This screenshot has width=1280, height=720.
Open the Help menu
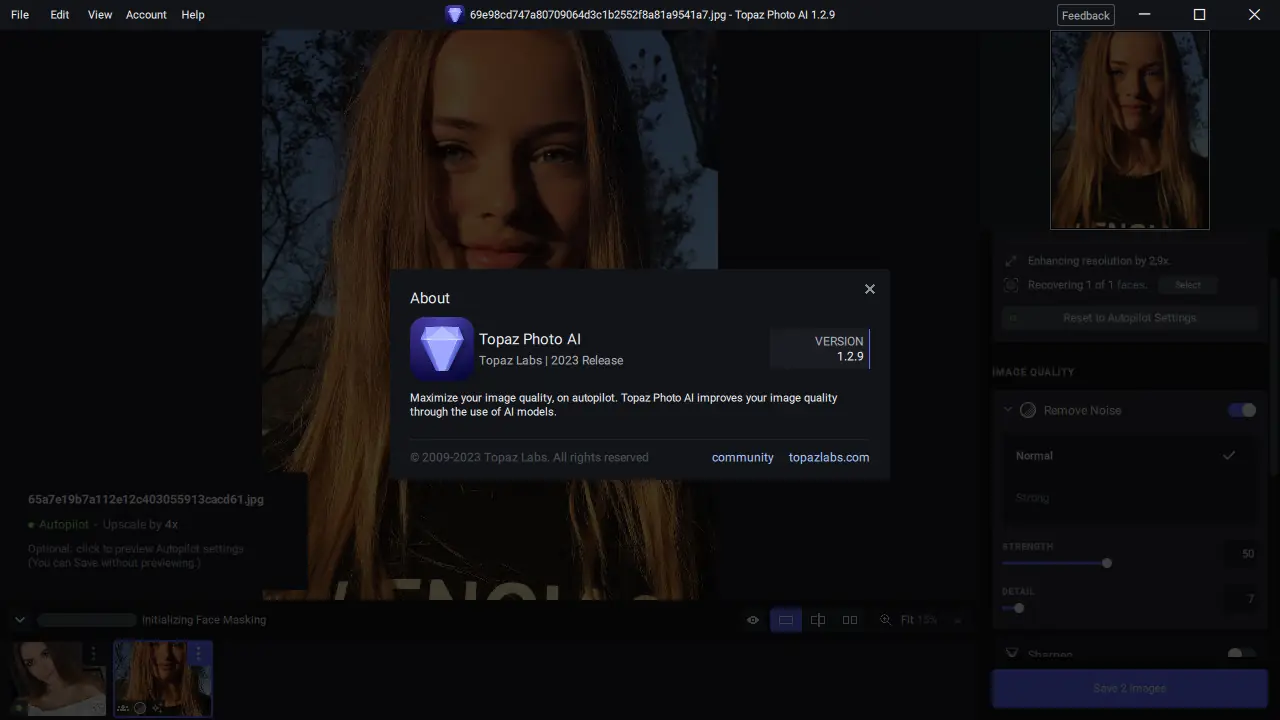click(193, 15)
